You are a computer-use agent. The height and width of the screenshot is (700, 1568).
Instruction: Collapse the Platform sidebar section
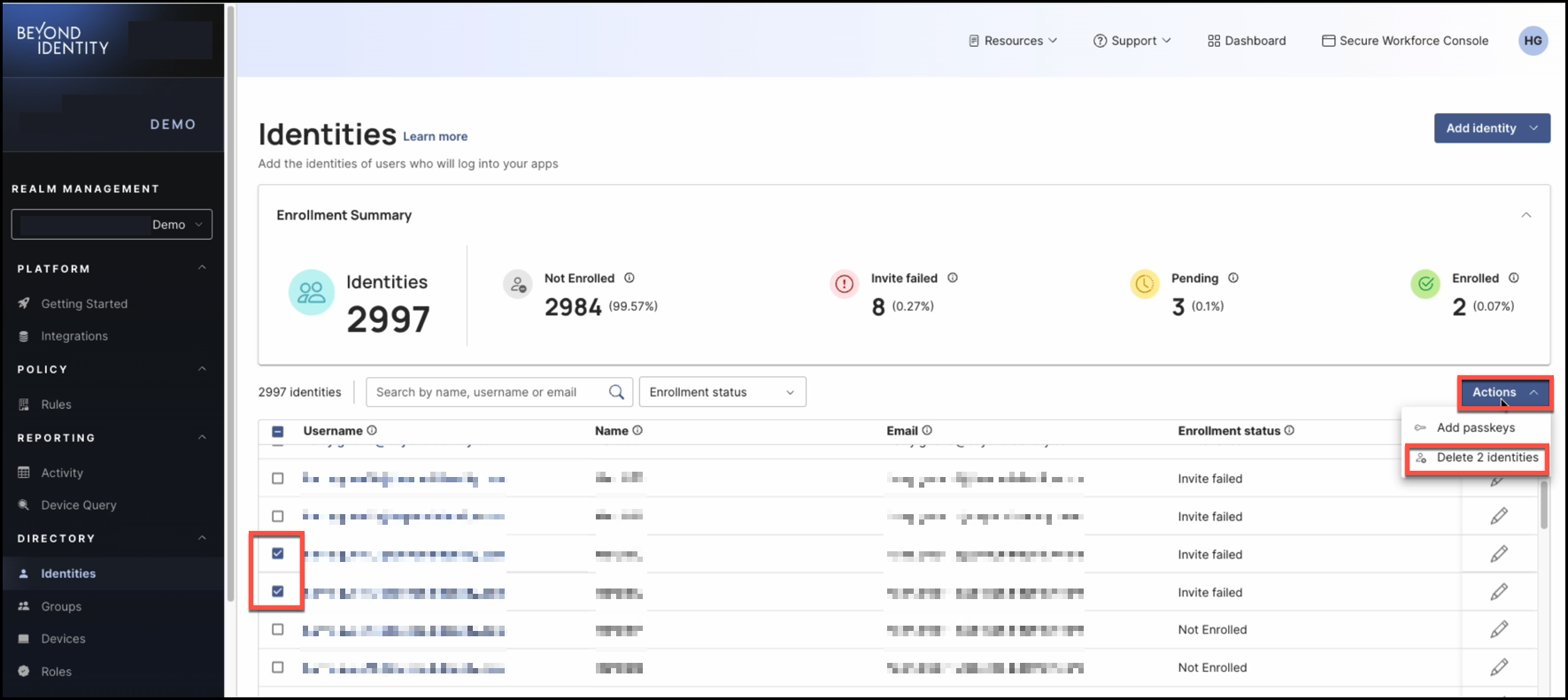click(202, 268)
